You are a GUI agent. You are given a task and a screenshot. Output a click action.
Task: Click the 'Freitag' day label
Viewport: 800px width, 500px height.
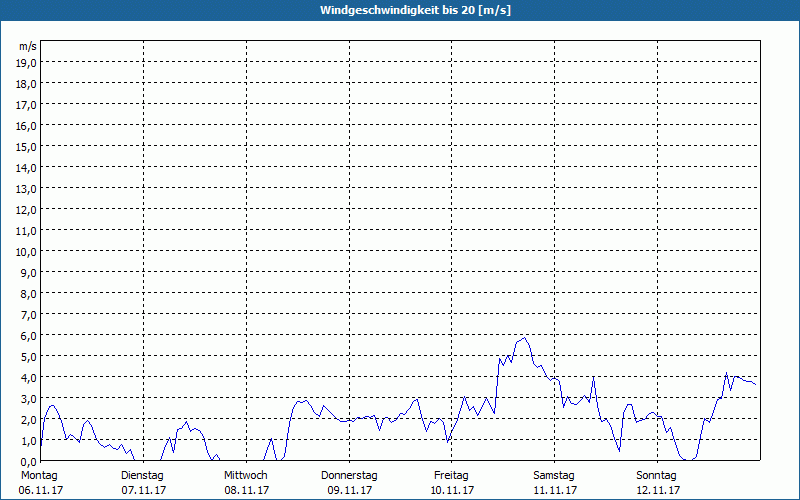pyautogui.click(x=452, y=476)
